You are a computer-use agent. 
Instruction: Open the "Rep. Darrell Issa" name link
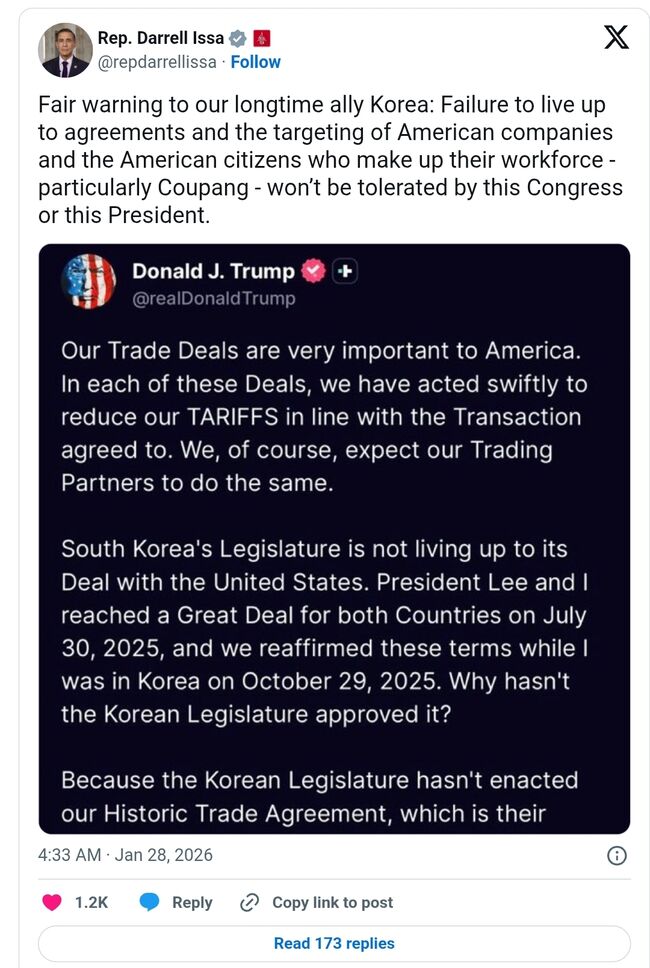[160, 39]
